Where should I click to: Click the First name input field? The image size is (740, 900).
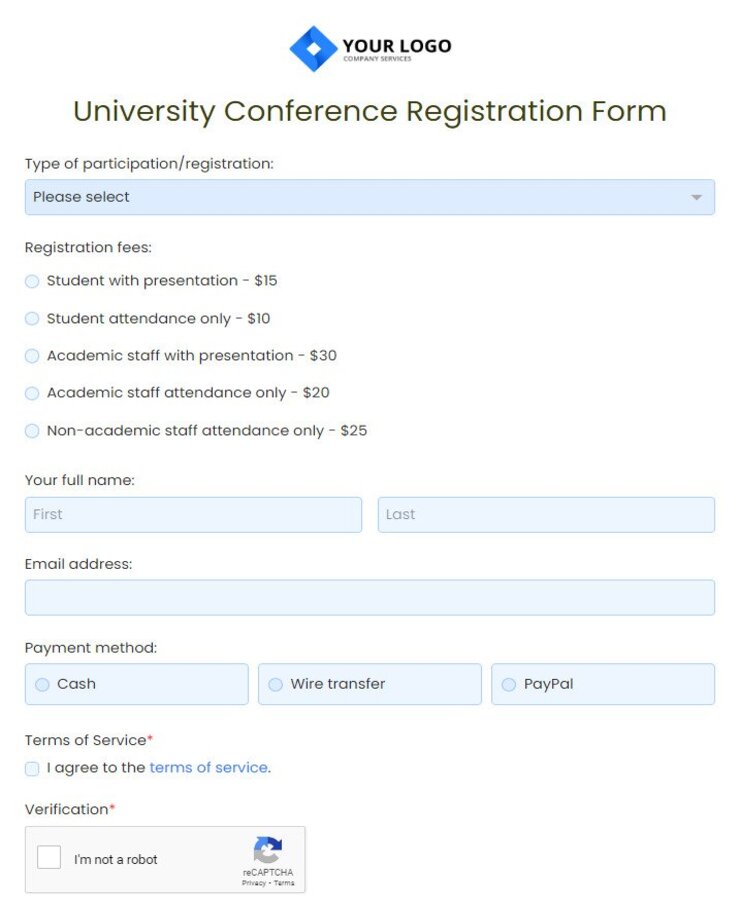pyautogui.click(x=193, y=514)
